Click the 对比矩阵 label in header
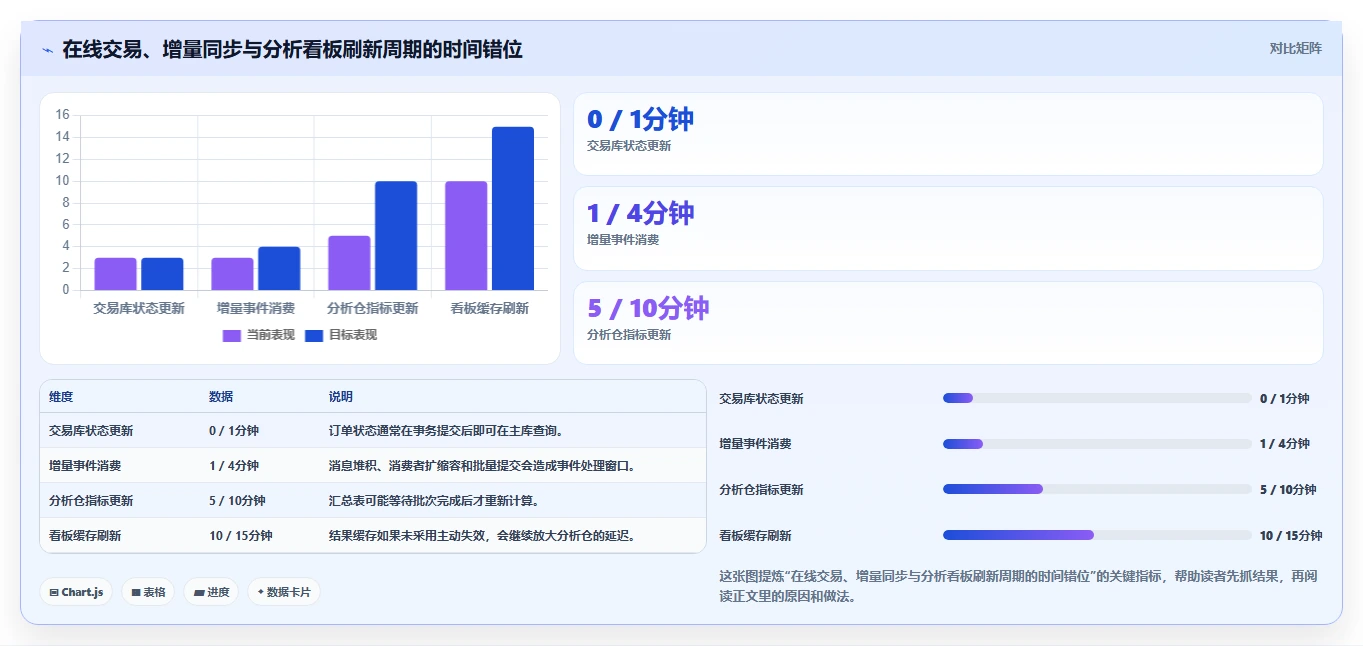The width and height of the screenshot is (1363, 646). (x=1295, y=48)
